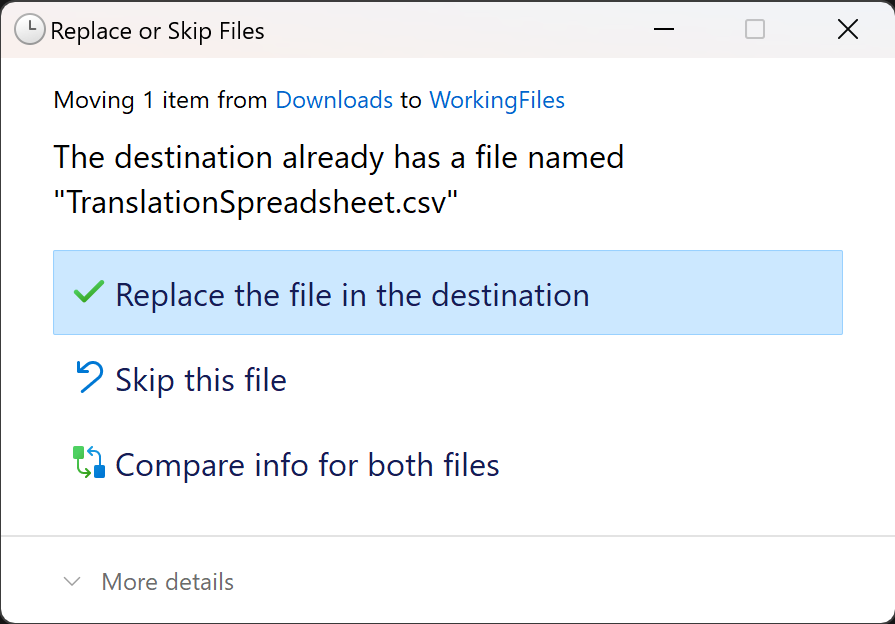Click the green-blue compare files icon
This screenshot has width=895, height=624.
coord(89,463)
